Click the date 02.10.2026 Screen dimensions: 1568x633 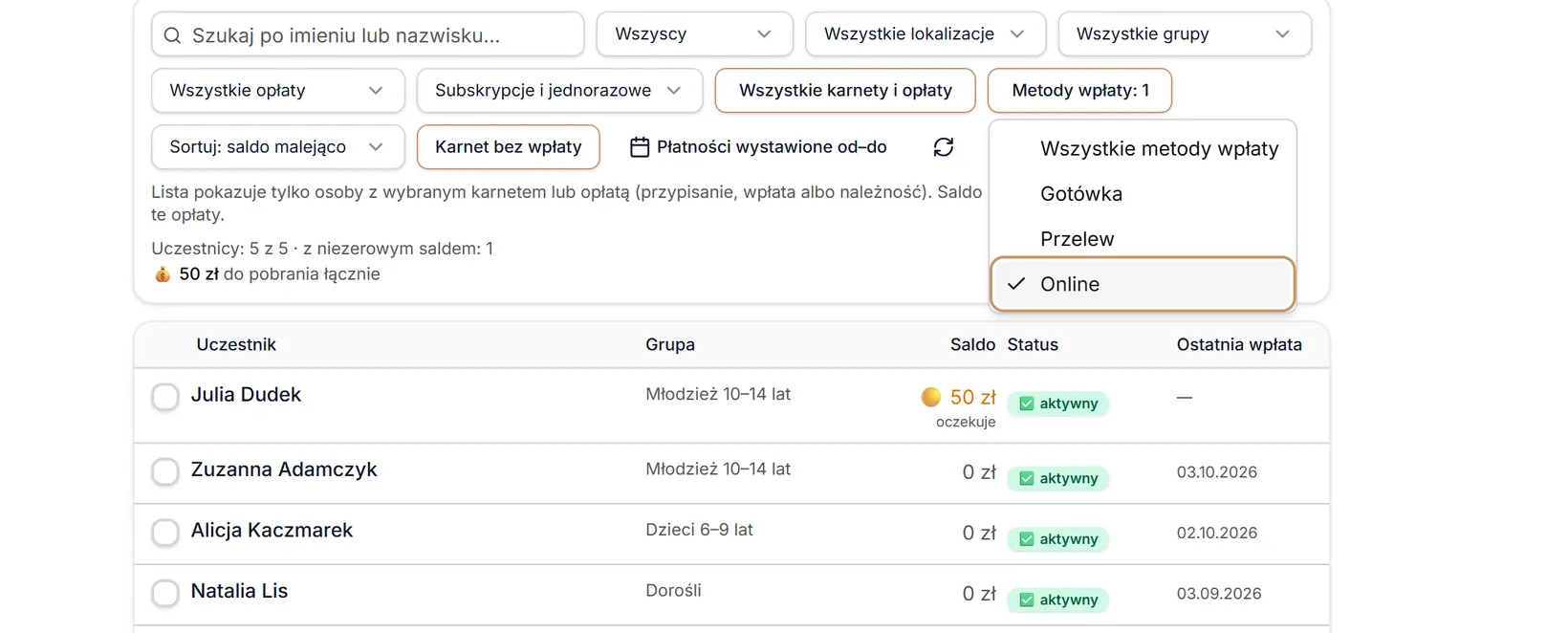pos(1217,534)
